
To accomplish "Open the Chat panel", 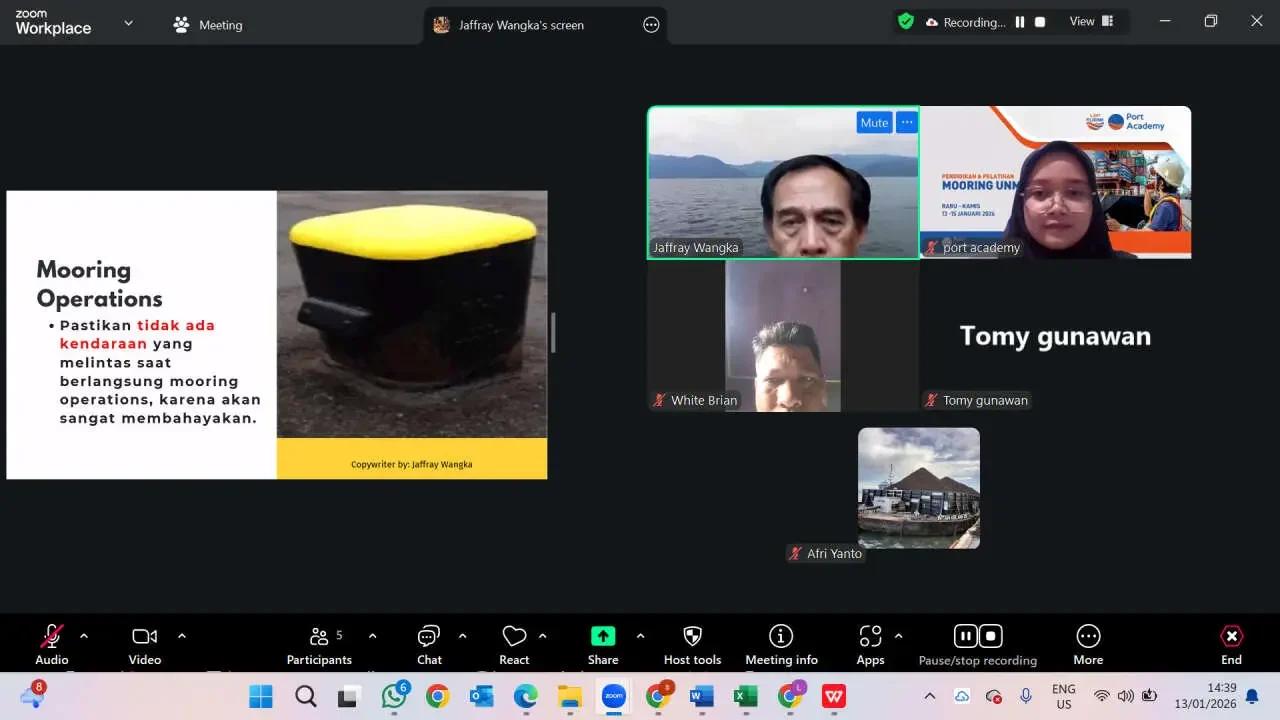I will click(x=429, y=644).
